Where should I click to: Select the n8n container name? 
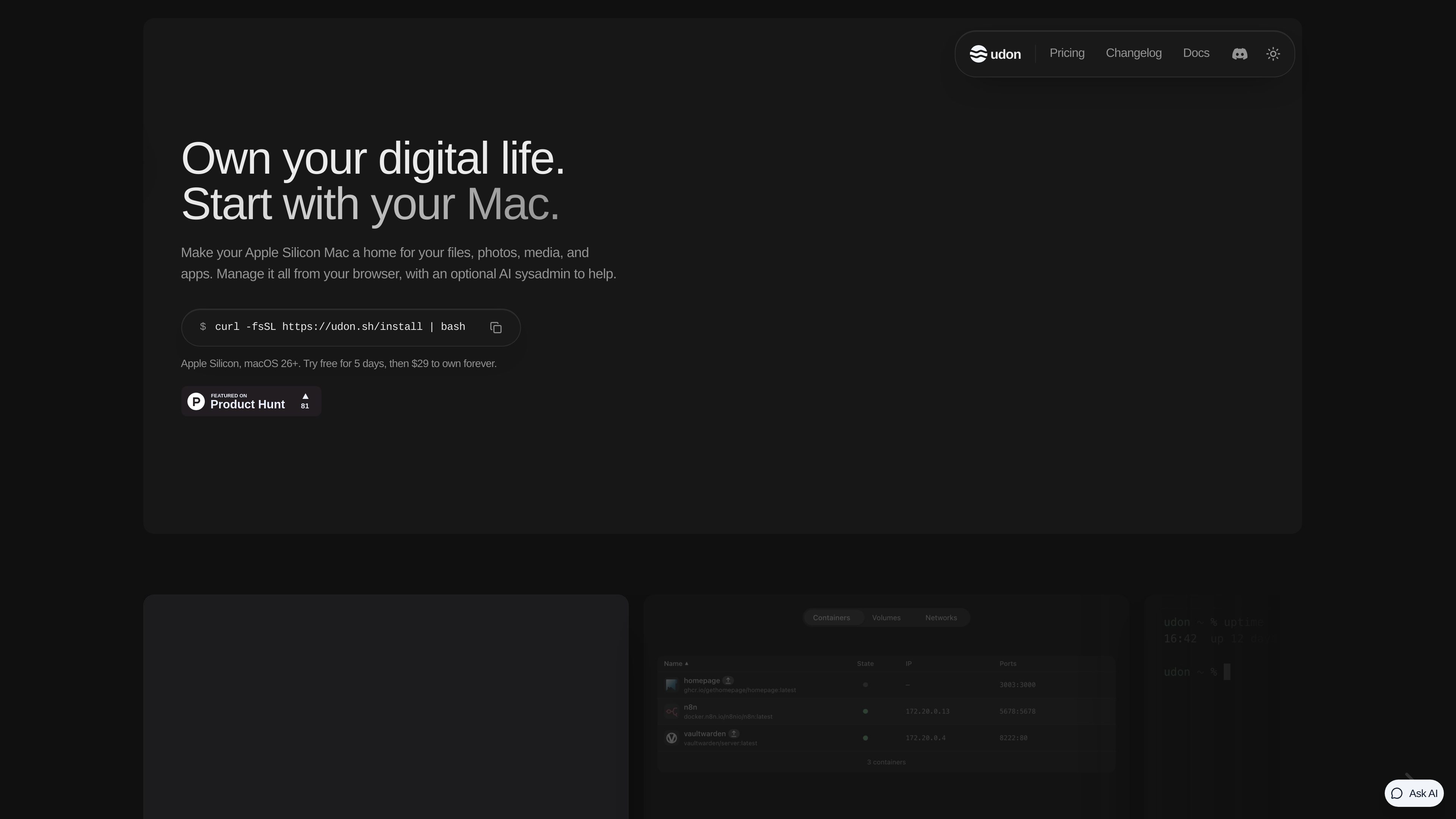tap(690, 707)
